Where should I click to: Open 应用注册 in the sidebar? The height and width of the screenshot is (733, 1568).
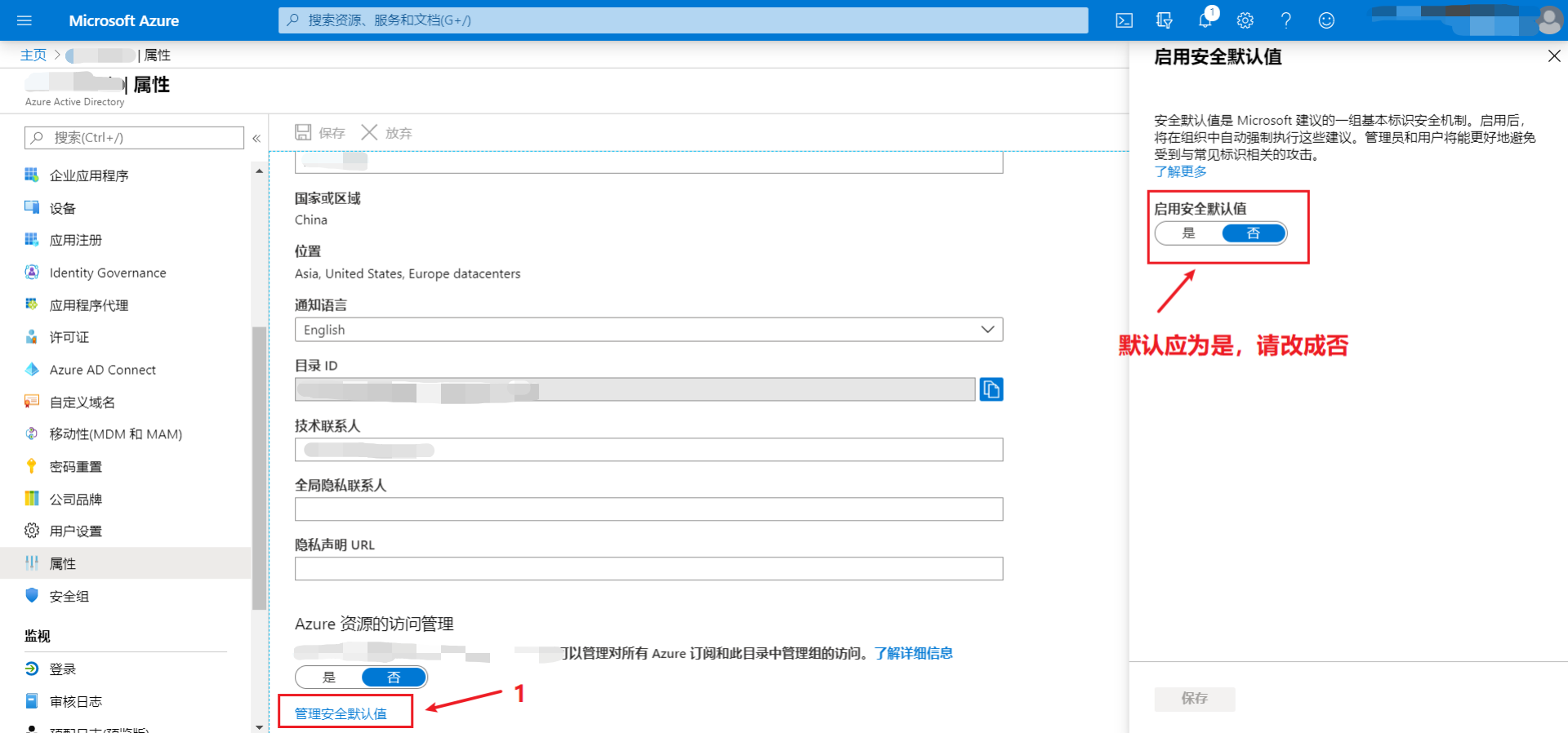76,240
